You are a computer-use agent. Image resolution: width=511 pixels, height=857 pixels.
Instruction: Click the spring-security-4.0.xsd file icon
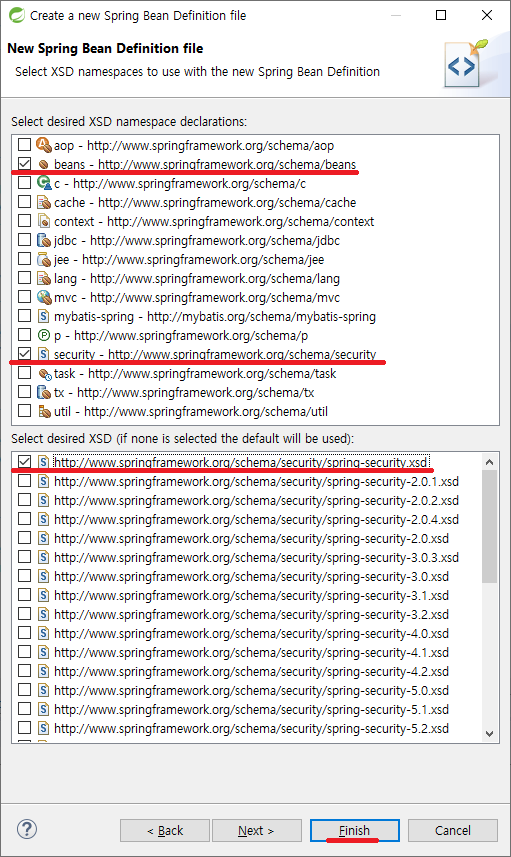[x=44, y=633]
